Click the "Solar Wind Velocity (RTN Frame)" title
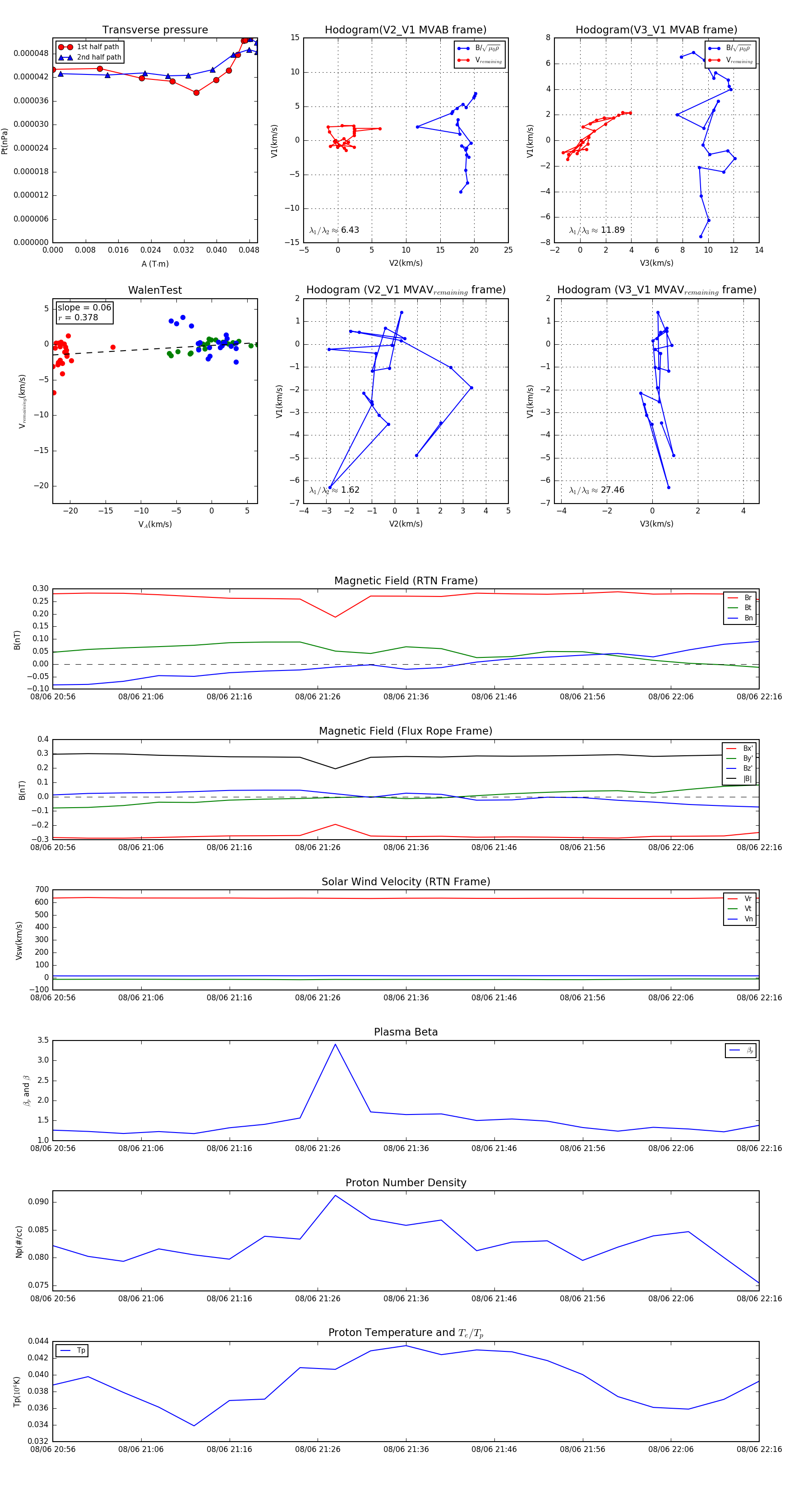 [406, 882]
